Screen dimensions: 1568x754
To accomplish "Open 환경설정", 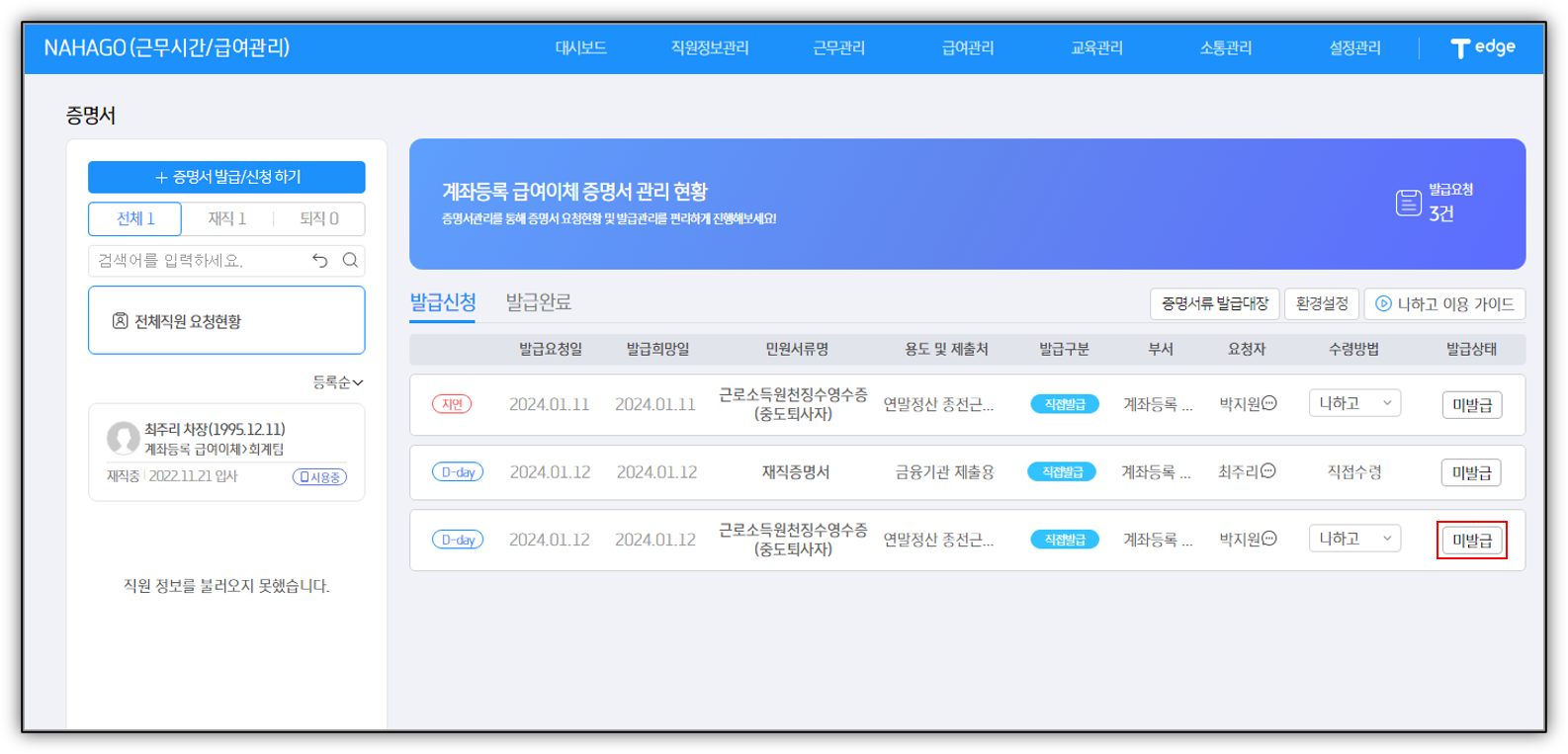I will 1322,303.
